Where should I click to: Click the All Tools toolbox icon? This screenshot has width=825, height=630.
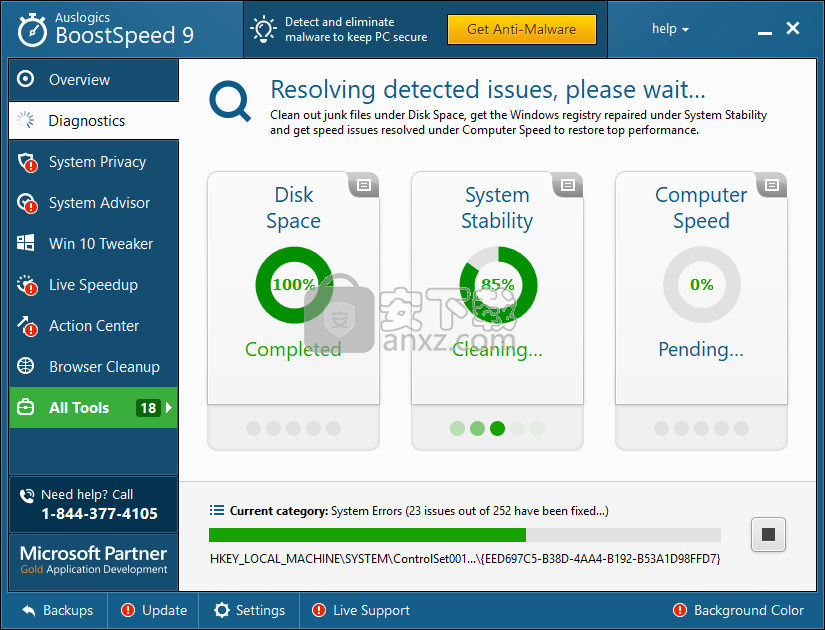pyautogui.click(x=25, y=407)
